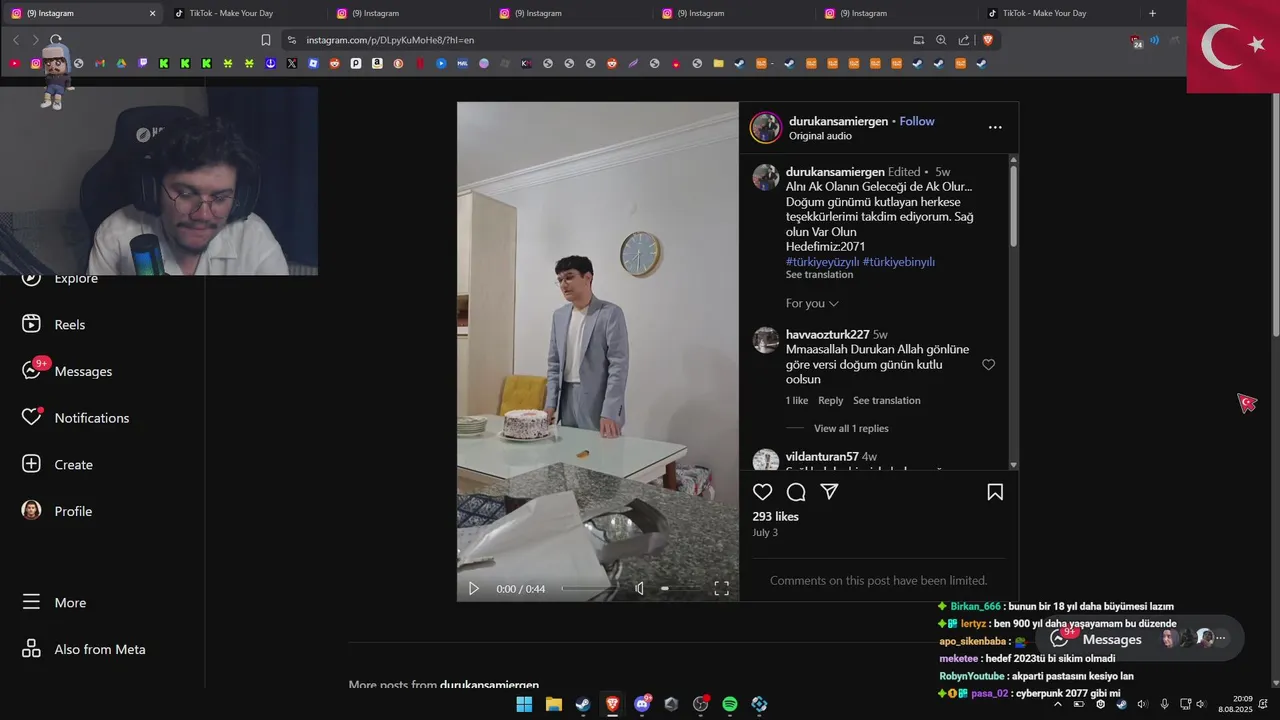Bookmark this page via the address bar icon
Image resolution: width=1280 pixels, height=720 pixels.
pyautogui.click(x=266, y=40)
